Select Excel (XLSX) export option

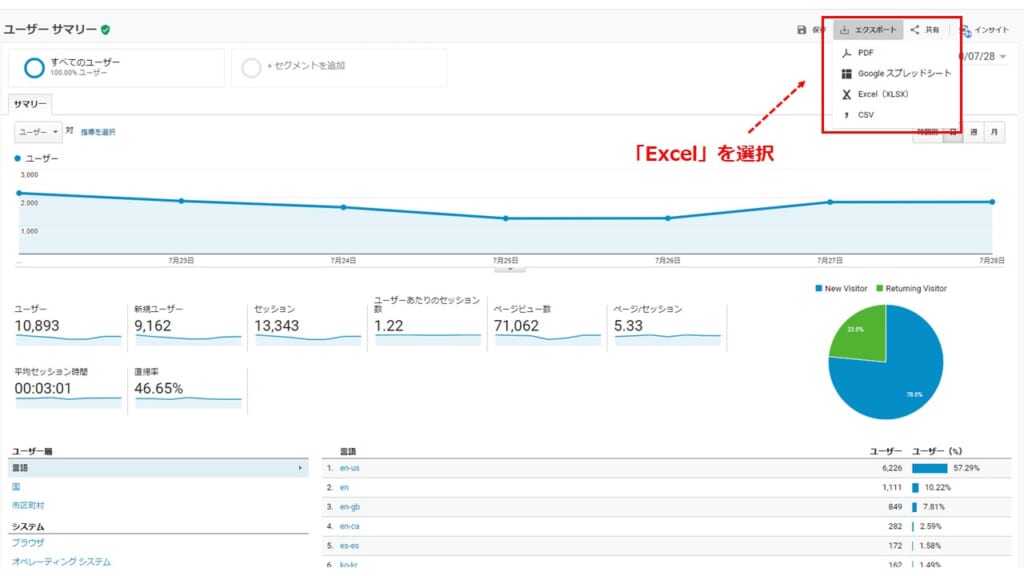[x=875, y=95]
